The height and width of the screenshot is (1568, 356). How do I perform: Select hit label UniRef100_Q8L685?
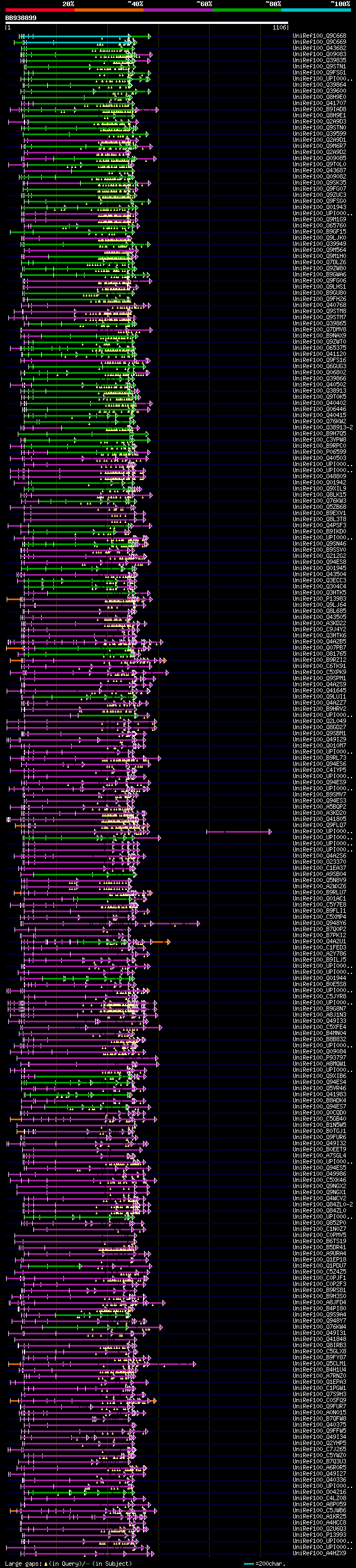coord(319,611)
